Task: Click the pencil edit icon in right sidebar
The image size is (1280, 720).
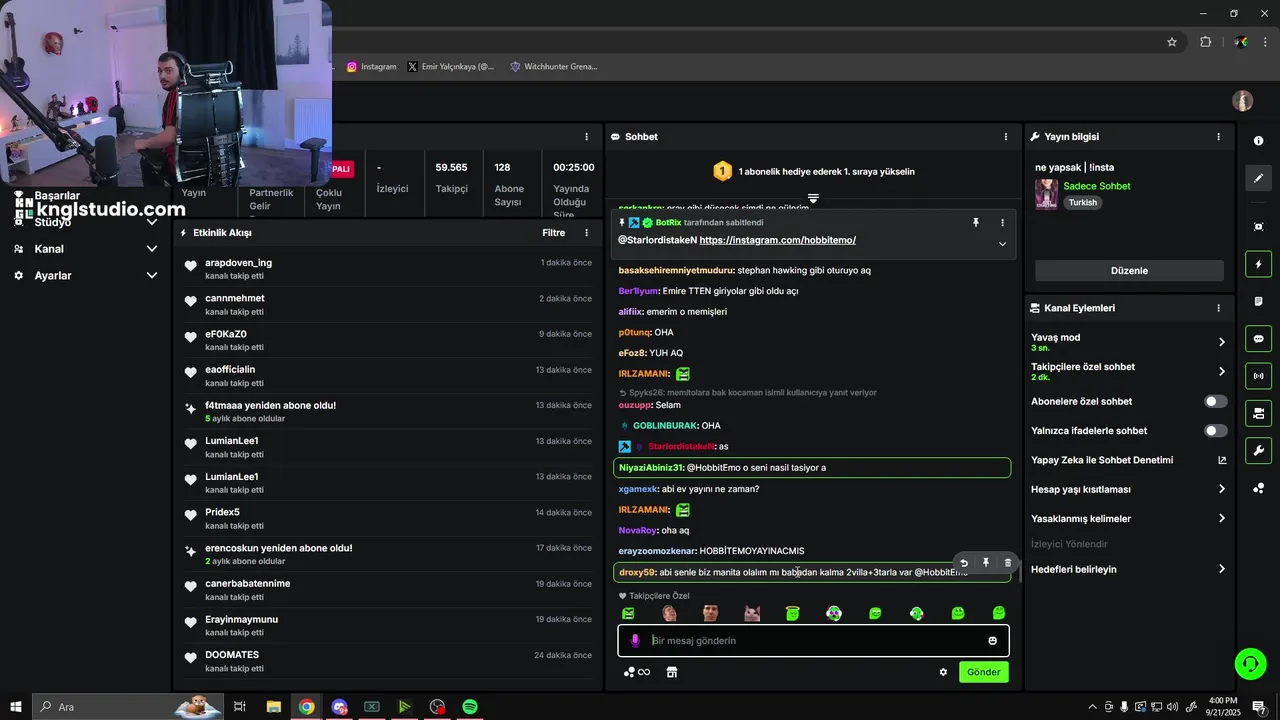Action: pyautogui.click(x=1258, y=178)
